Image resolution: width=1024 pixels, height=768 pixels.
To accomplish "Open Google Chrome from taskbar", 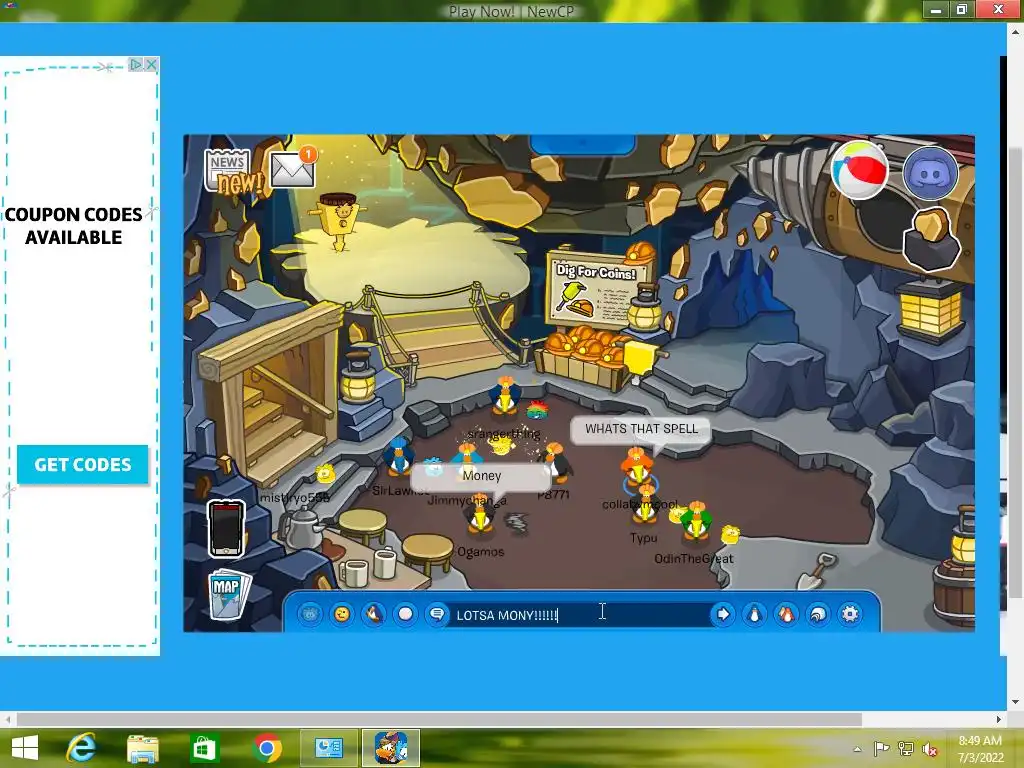I will pyautogui.click(x=266, y=748).
